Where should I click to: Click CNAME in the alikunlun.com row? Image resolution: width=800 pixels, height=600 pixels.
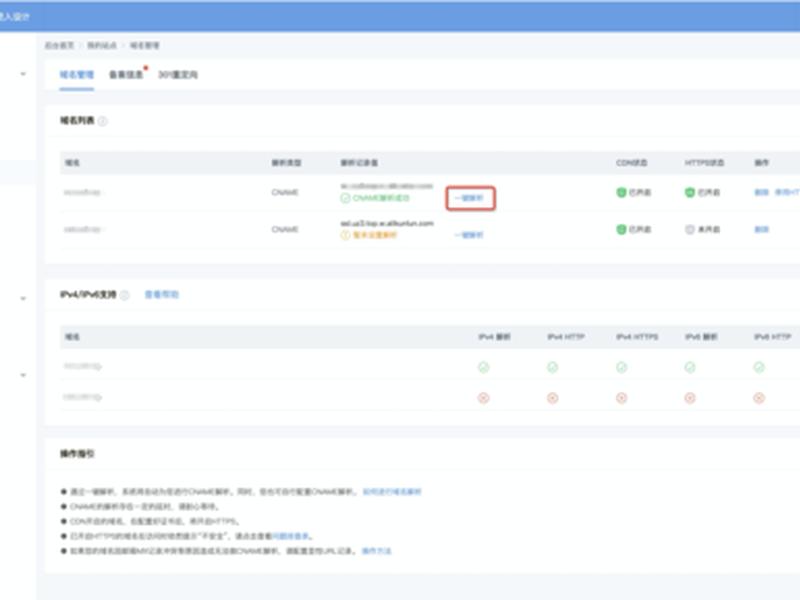click(x=285, y=229)
